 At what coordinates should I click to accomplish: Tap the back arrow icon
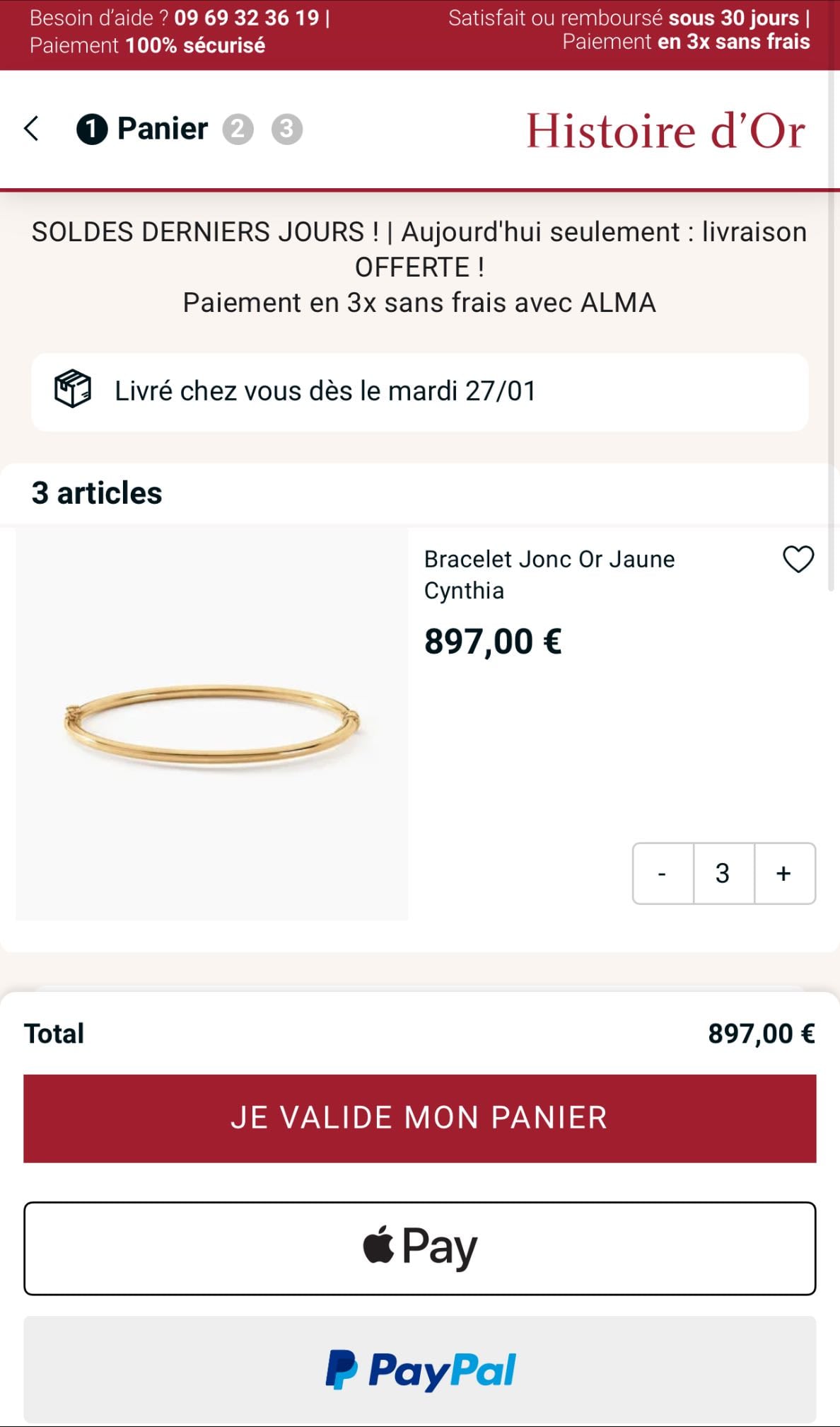31,129
